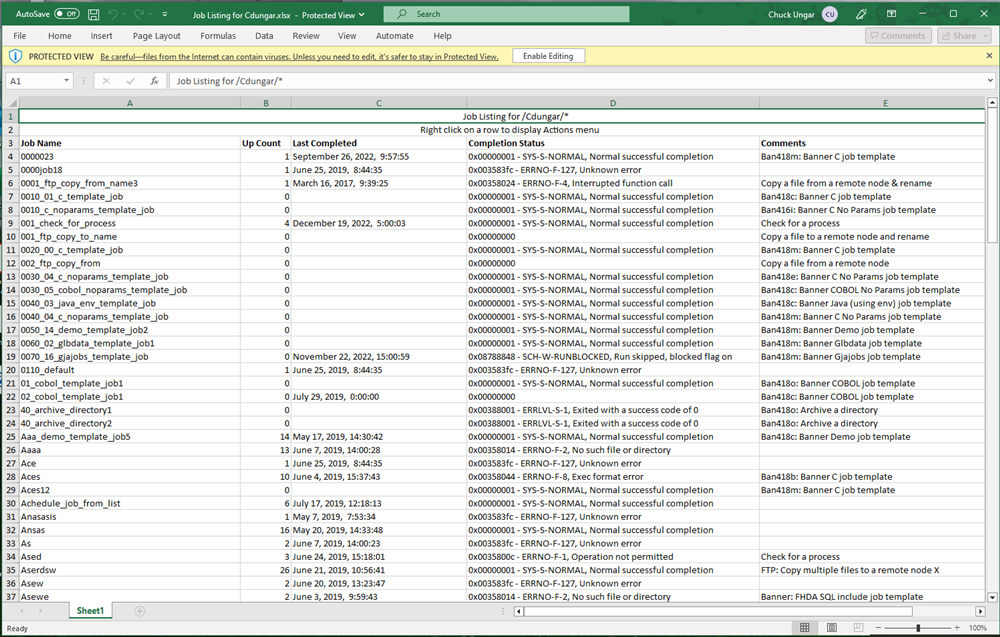Close the Protected View message bar

[x=989, y=57]
